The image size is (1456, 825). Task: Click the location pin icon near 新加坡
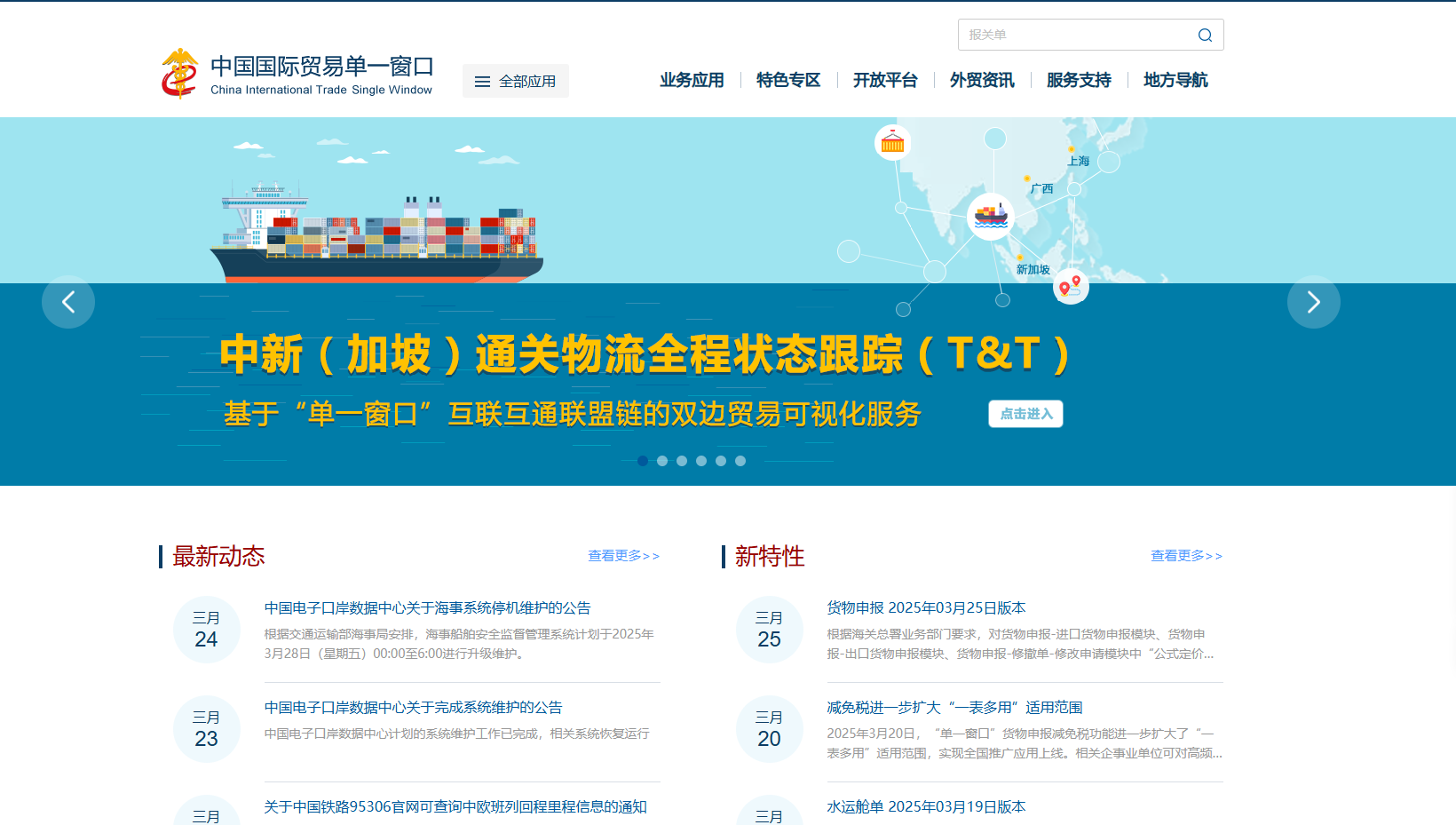(1071, 286)
